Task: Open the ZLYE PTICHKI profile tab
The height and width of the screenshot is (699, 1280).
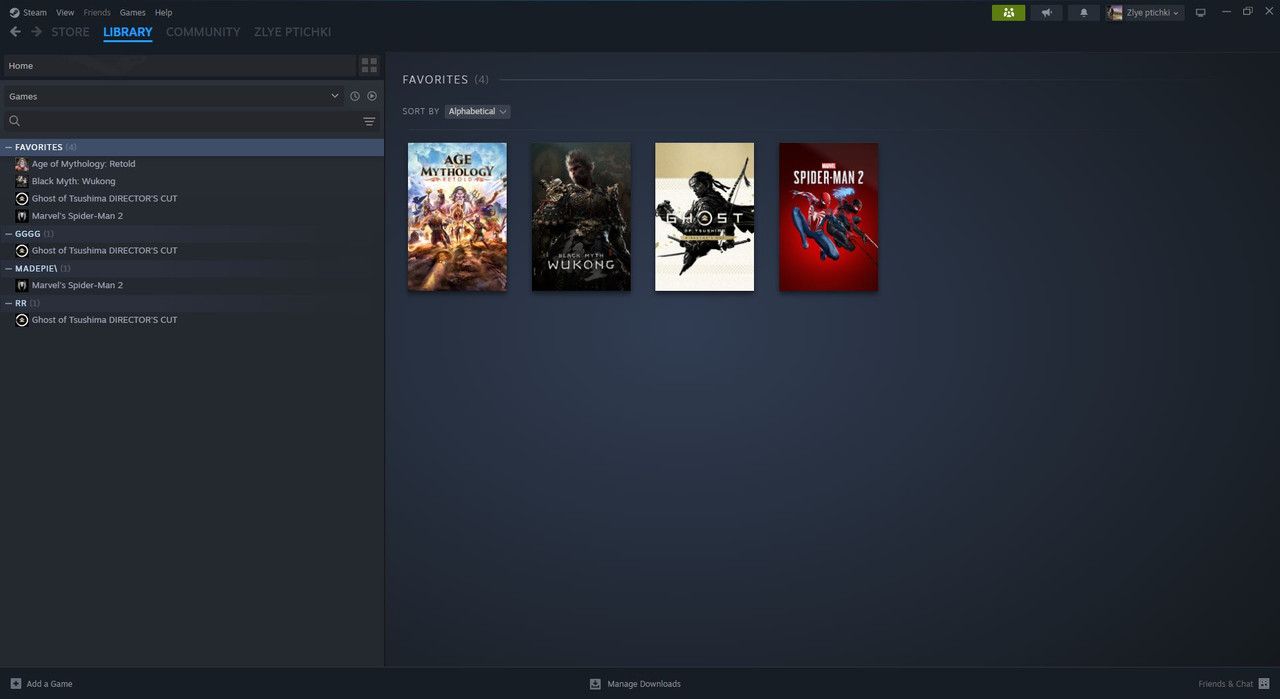Action: coord(292,32)
